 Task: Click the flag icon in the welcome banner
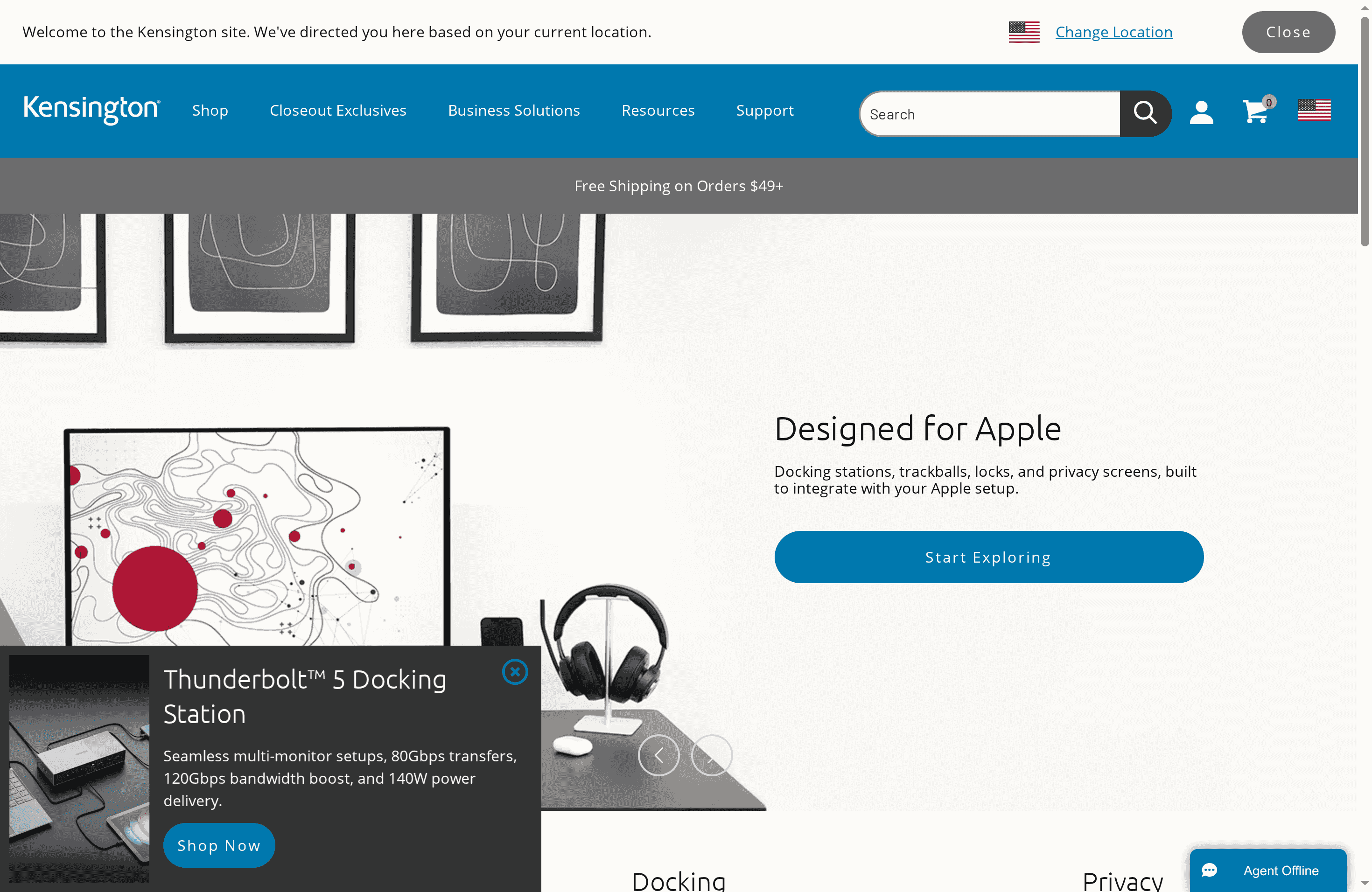(x=1024, y=32)
